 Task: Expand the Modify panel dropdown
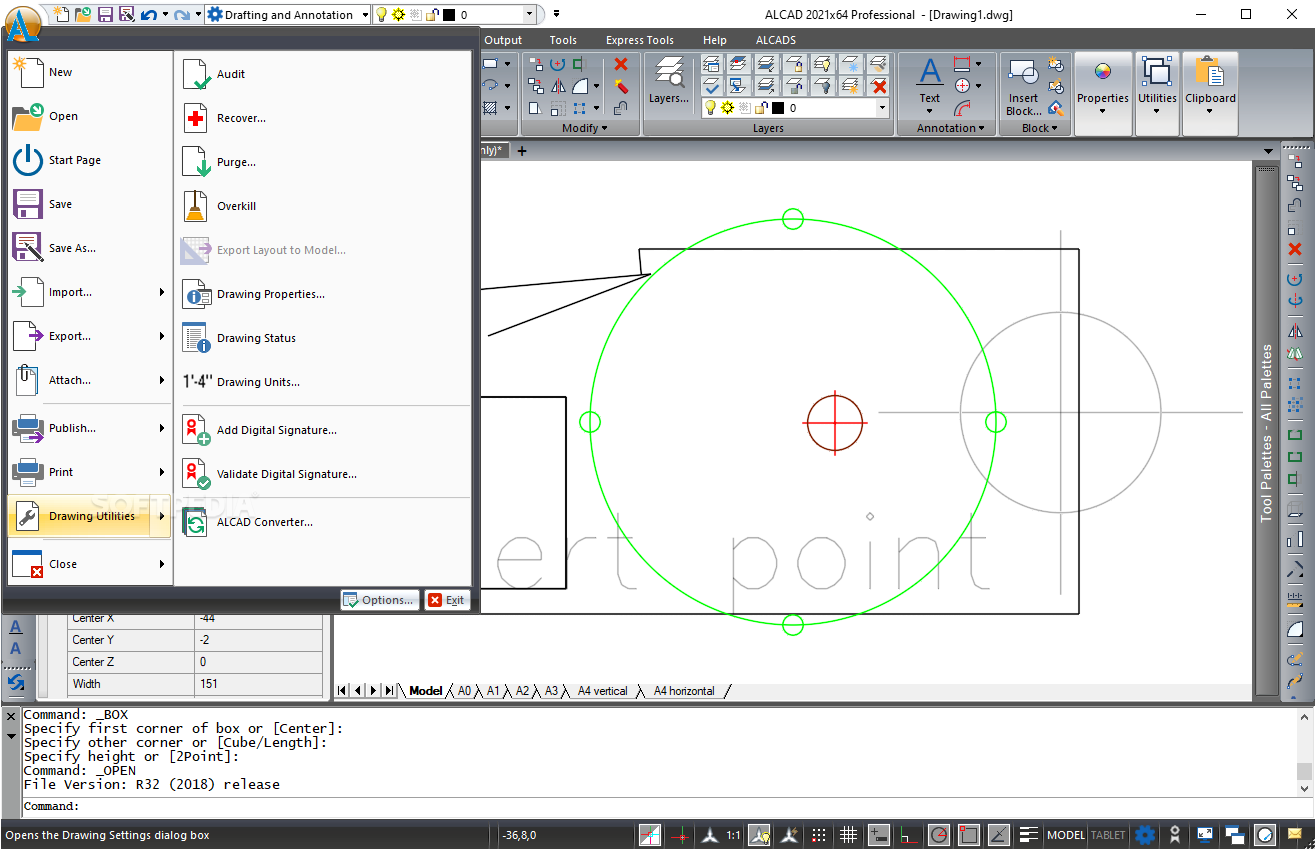[x=585, y=128]
